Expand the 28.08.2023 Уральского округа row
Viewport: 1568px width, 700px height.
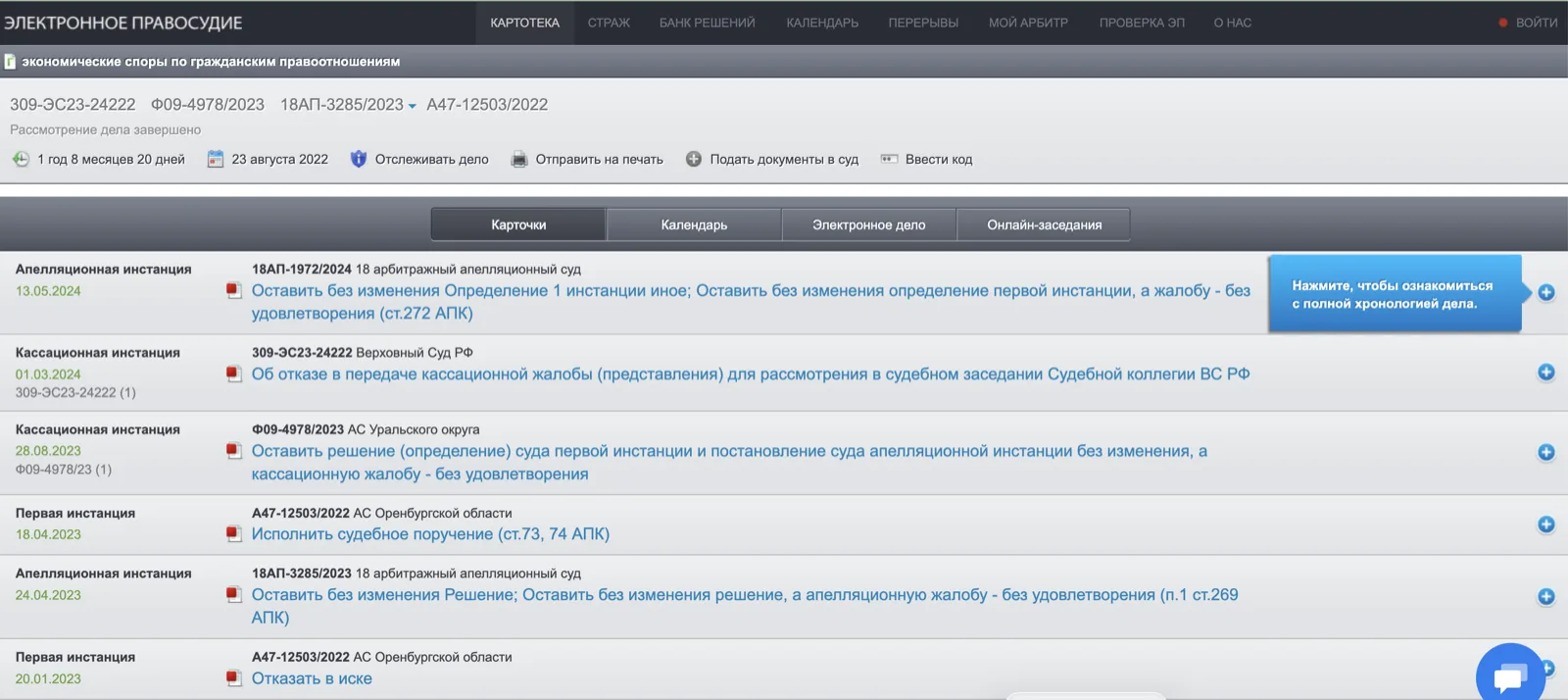tap(1545, 452)
